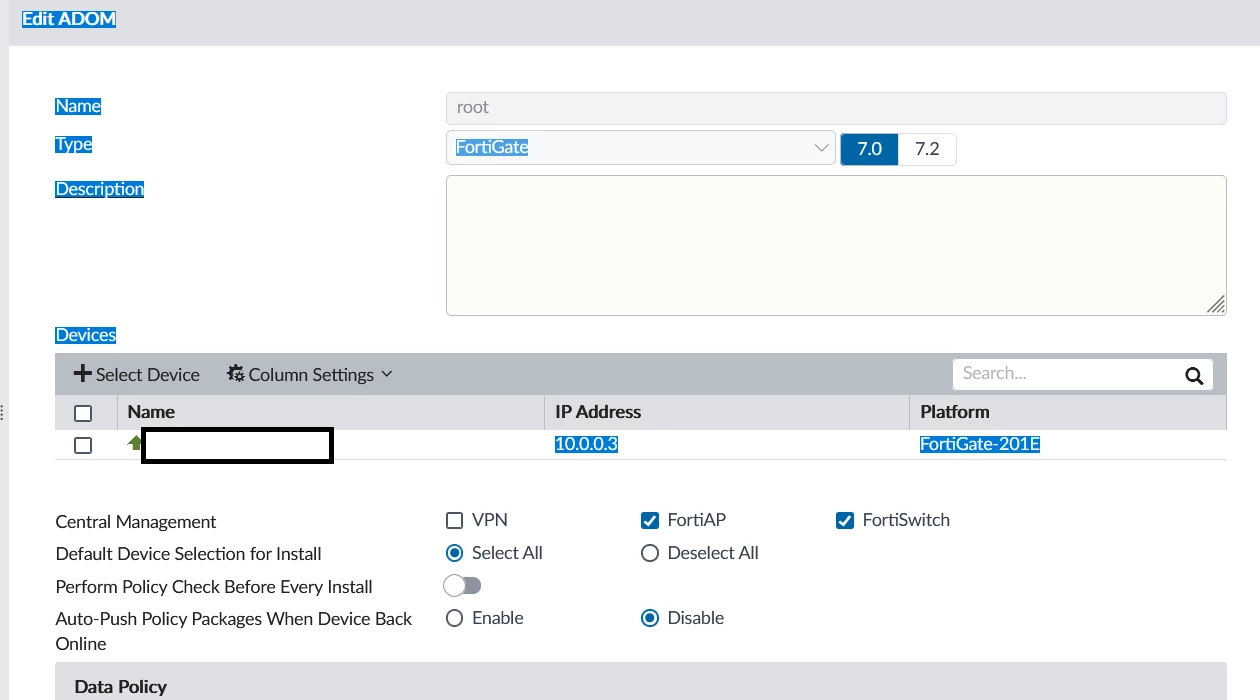Click the description box resize grip

pyautogui.click(x=1216, y=305)
